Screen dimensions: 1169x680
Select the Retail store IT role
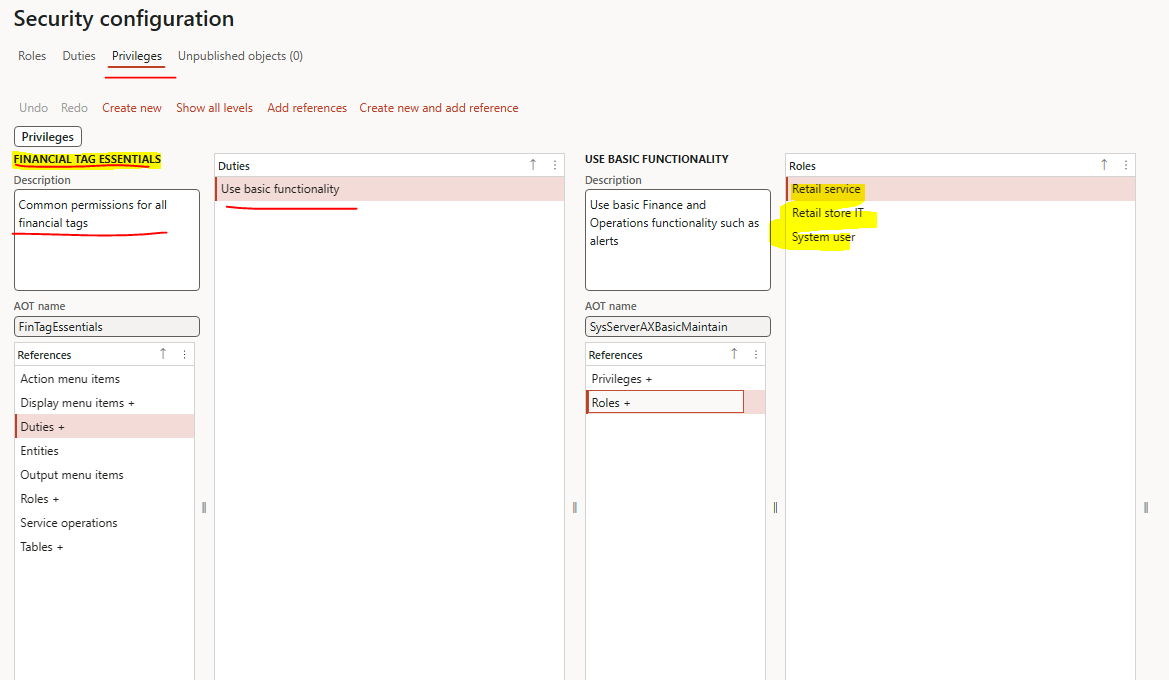tap(827, 213)
